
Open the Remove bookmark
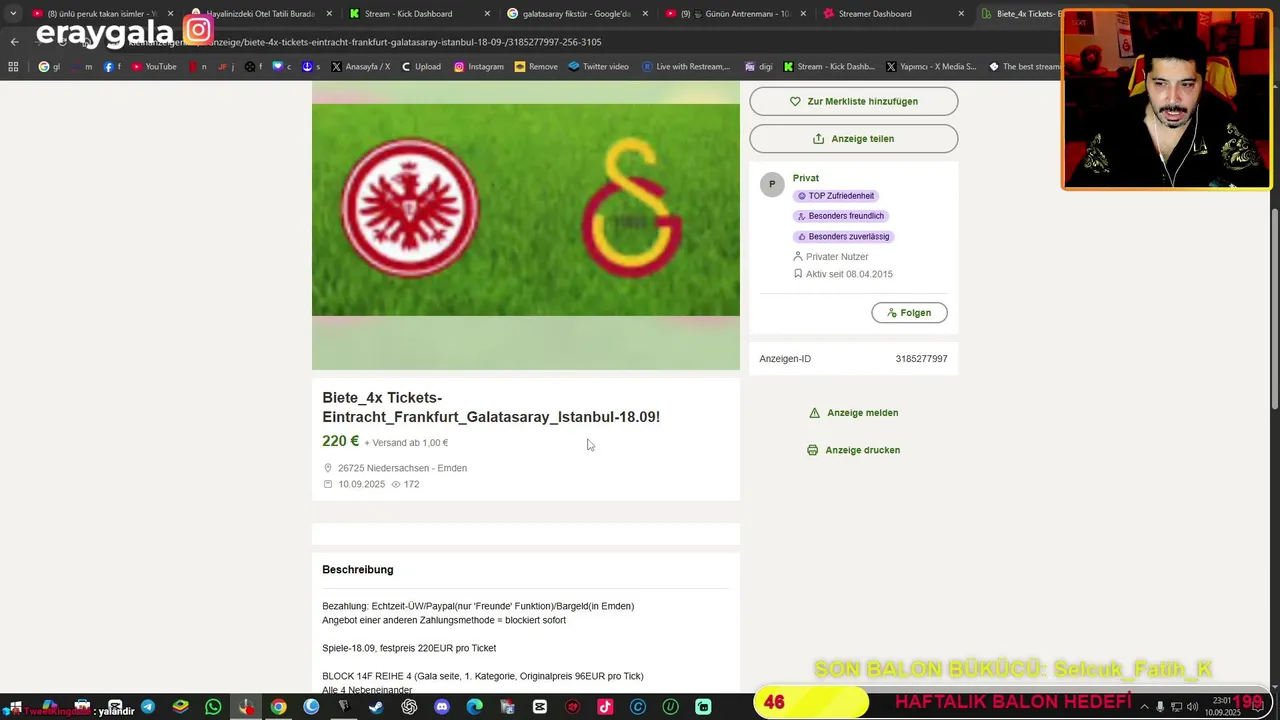[x=536, y=67]
